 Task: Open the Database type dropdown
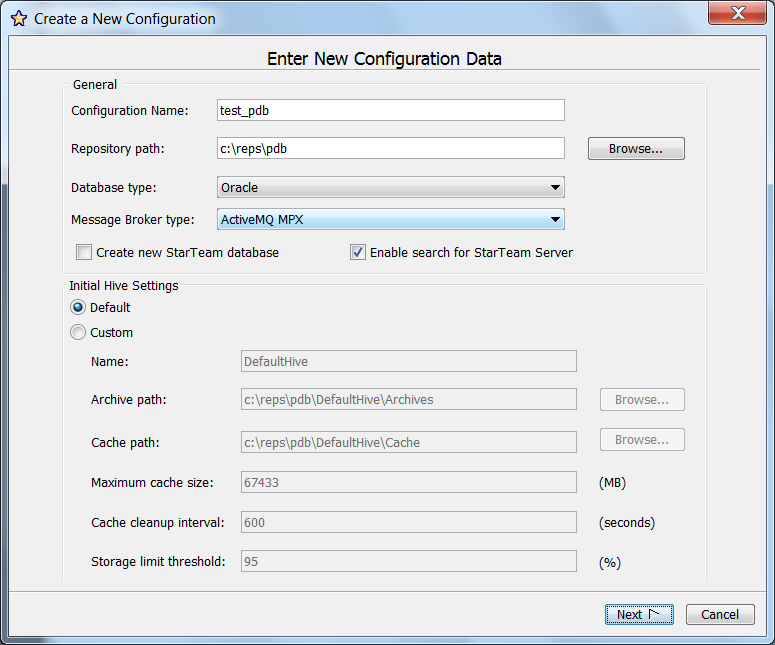[x=390, y=187]
